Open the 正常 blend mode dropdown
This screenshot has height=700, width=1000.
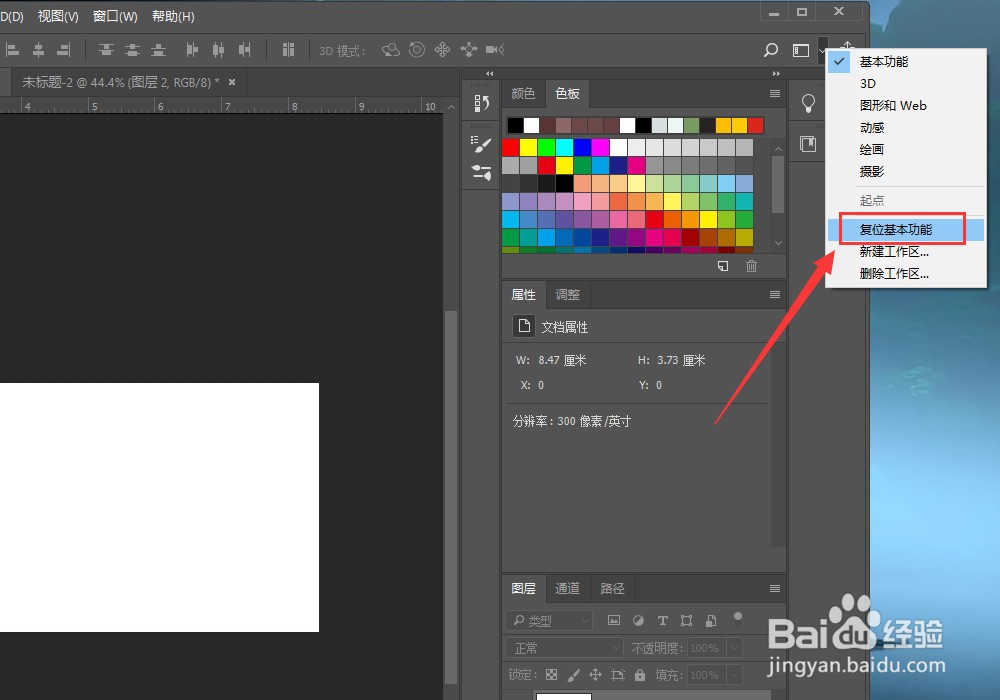click(564, 648)
